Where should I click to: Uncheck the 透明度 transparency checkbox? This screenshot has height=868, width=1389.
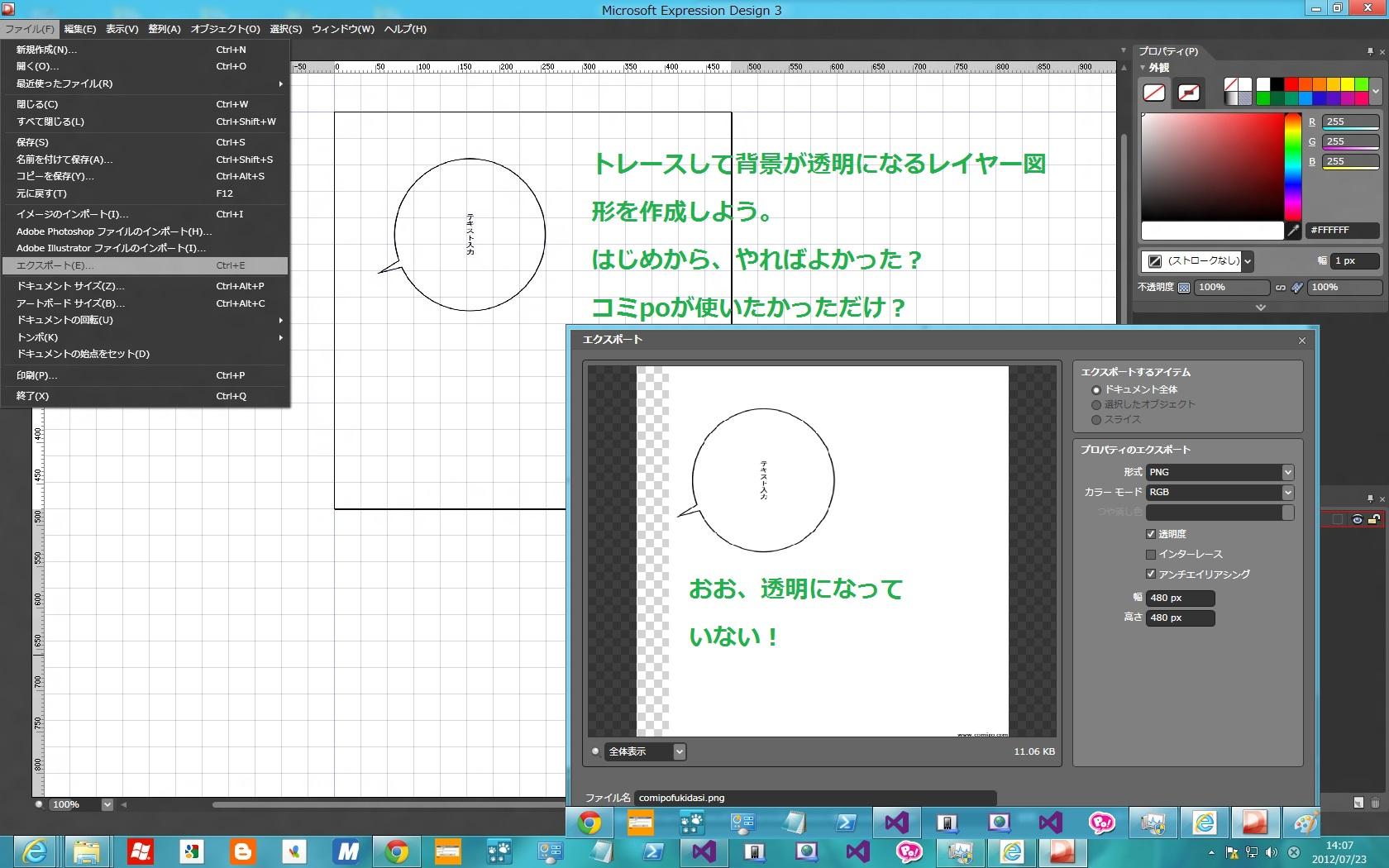pos(1150,534)
